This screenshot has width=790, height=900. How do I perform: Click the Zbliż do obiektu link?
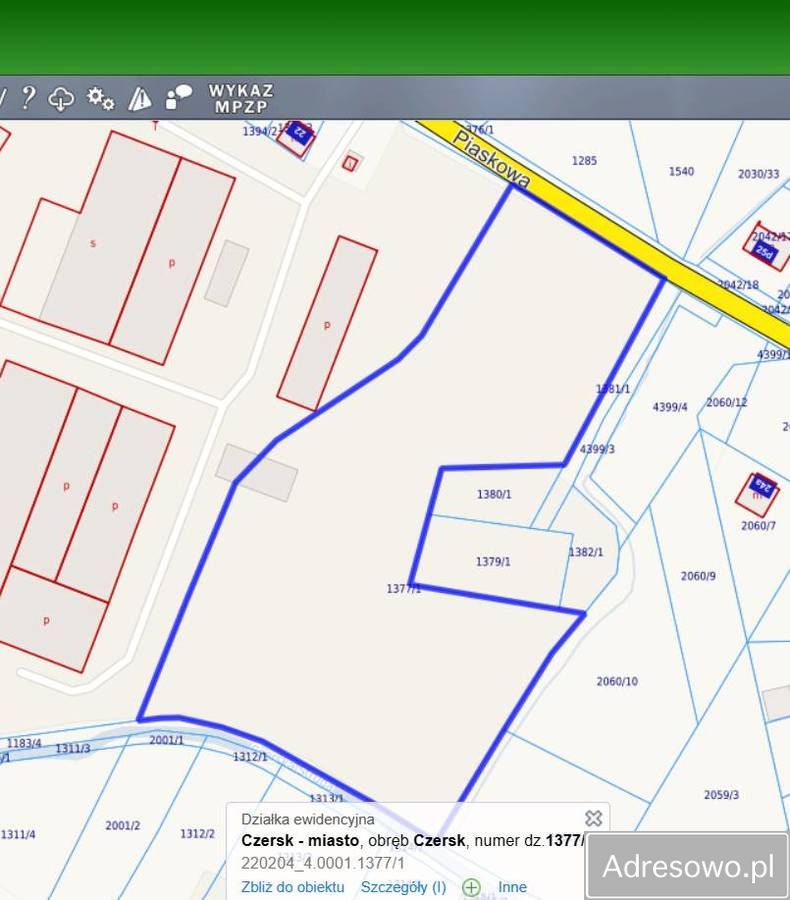coord(293,887)
